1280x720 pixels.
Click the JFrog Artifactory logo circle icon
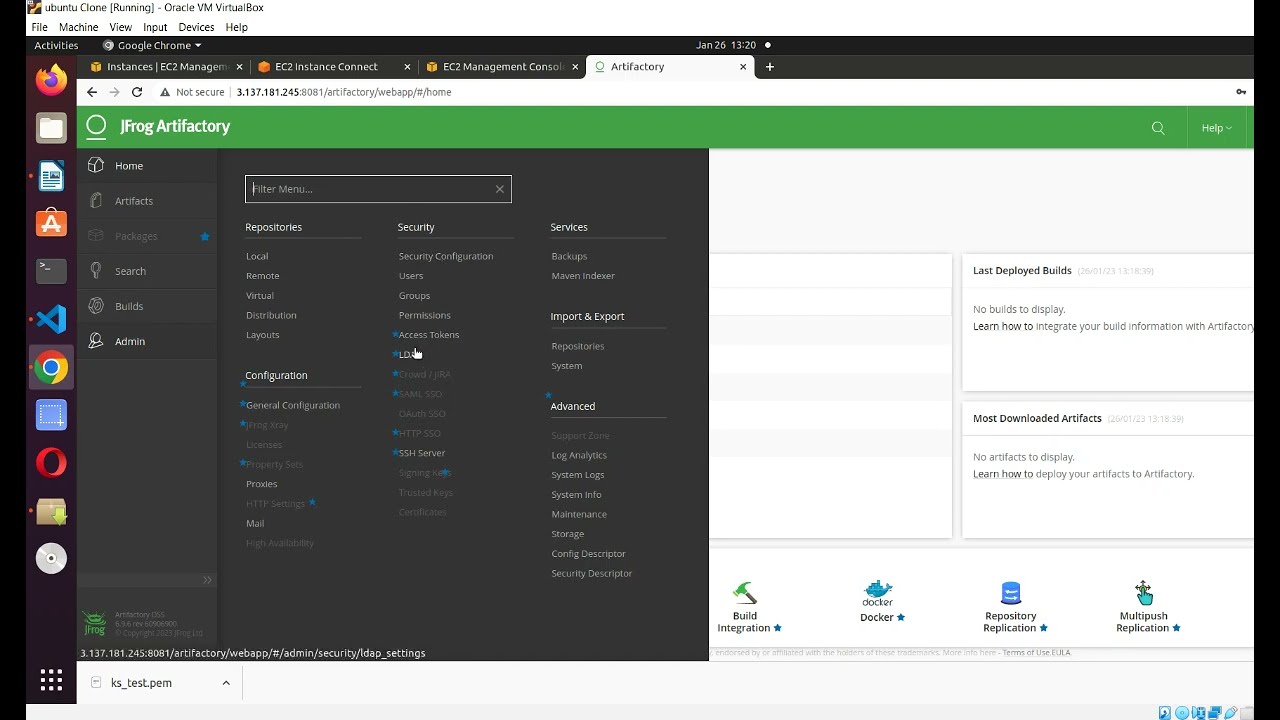[x=96, y=126]
